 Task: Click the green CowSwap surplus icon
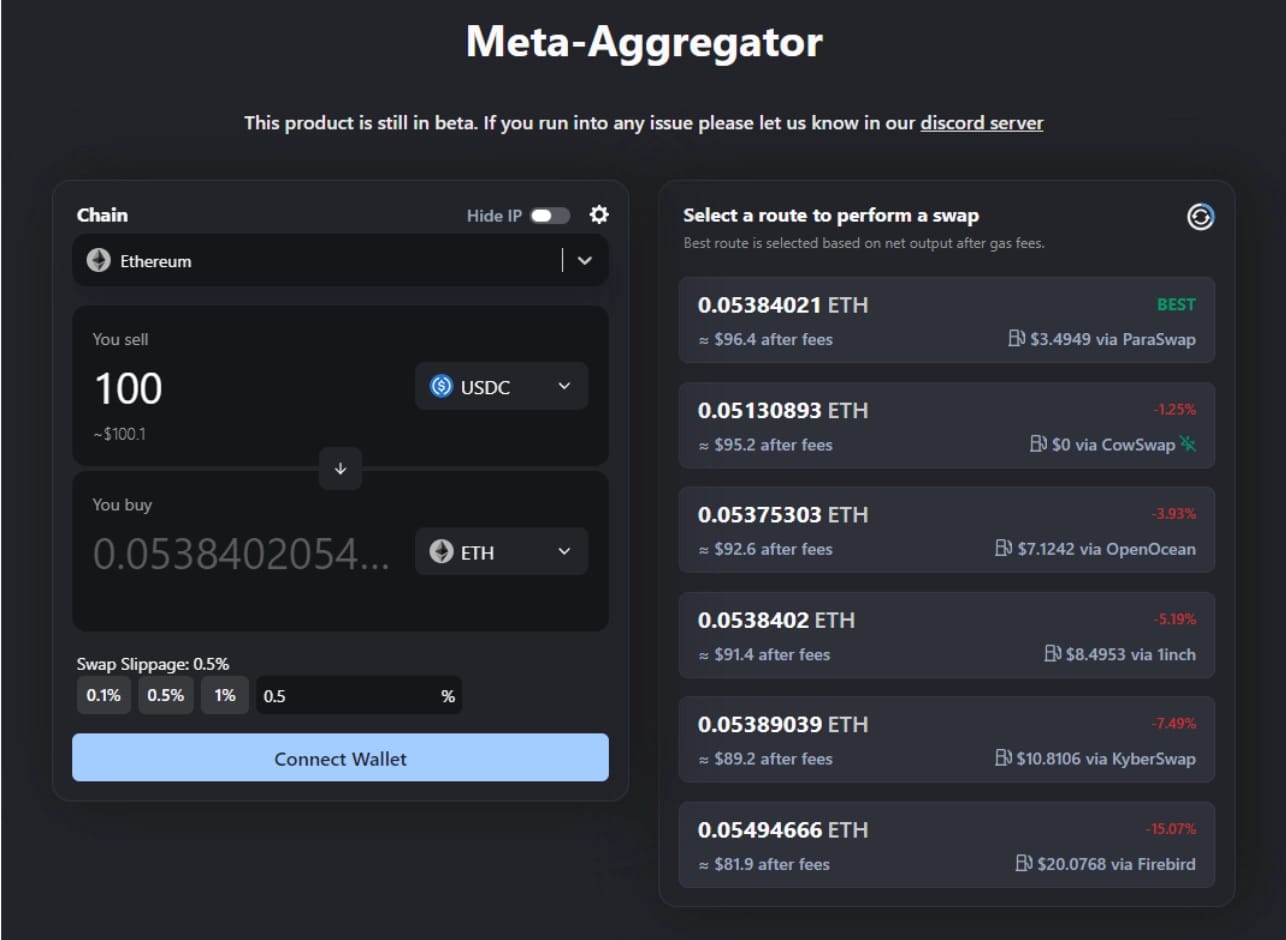(x=1188, y=444)
